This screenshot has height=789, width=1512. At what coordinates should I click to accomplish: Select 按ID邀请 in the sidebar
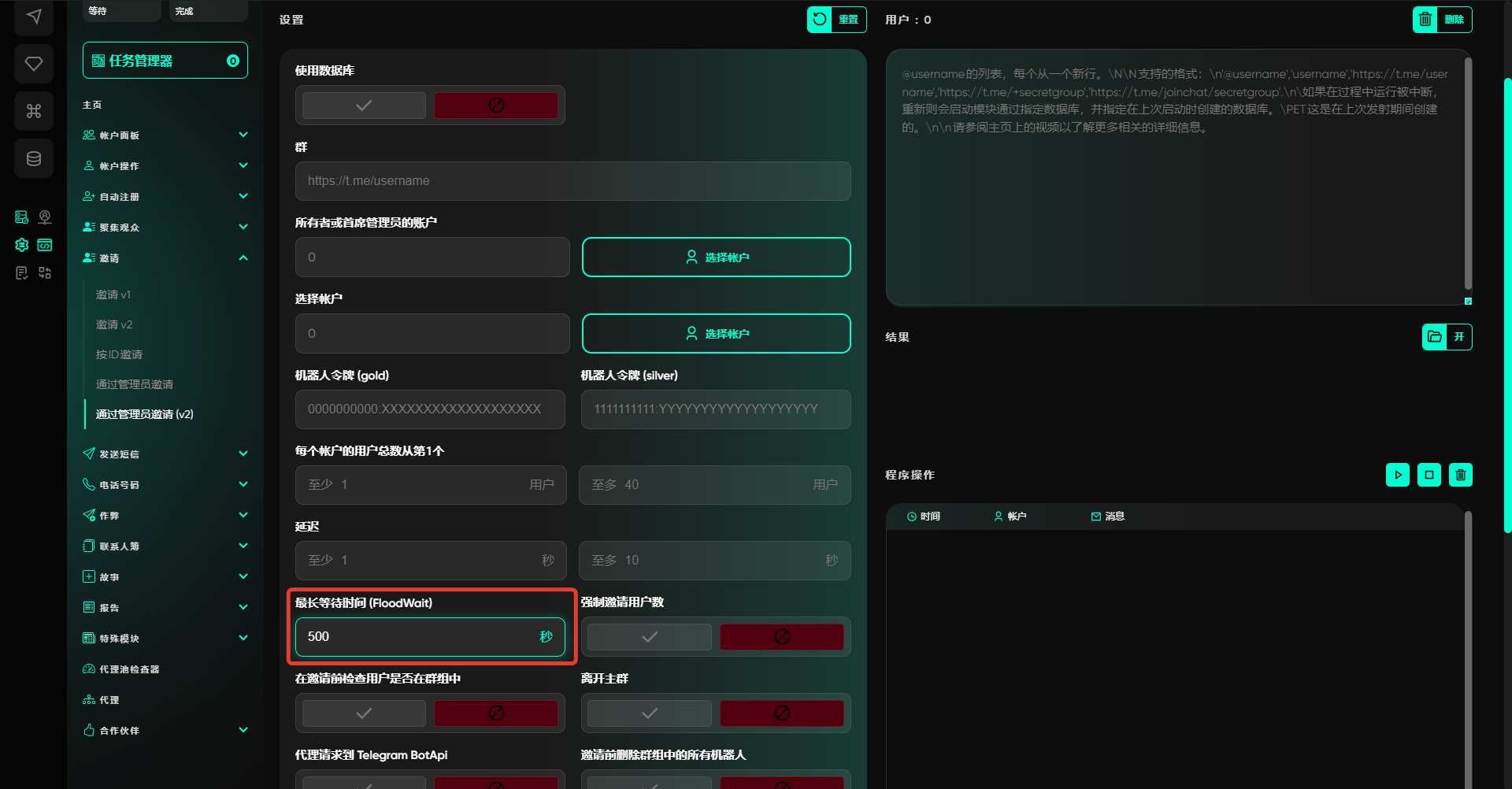[x=119, y=354]
